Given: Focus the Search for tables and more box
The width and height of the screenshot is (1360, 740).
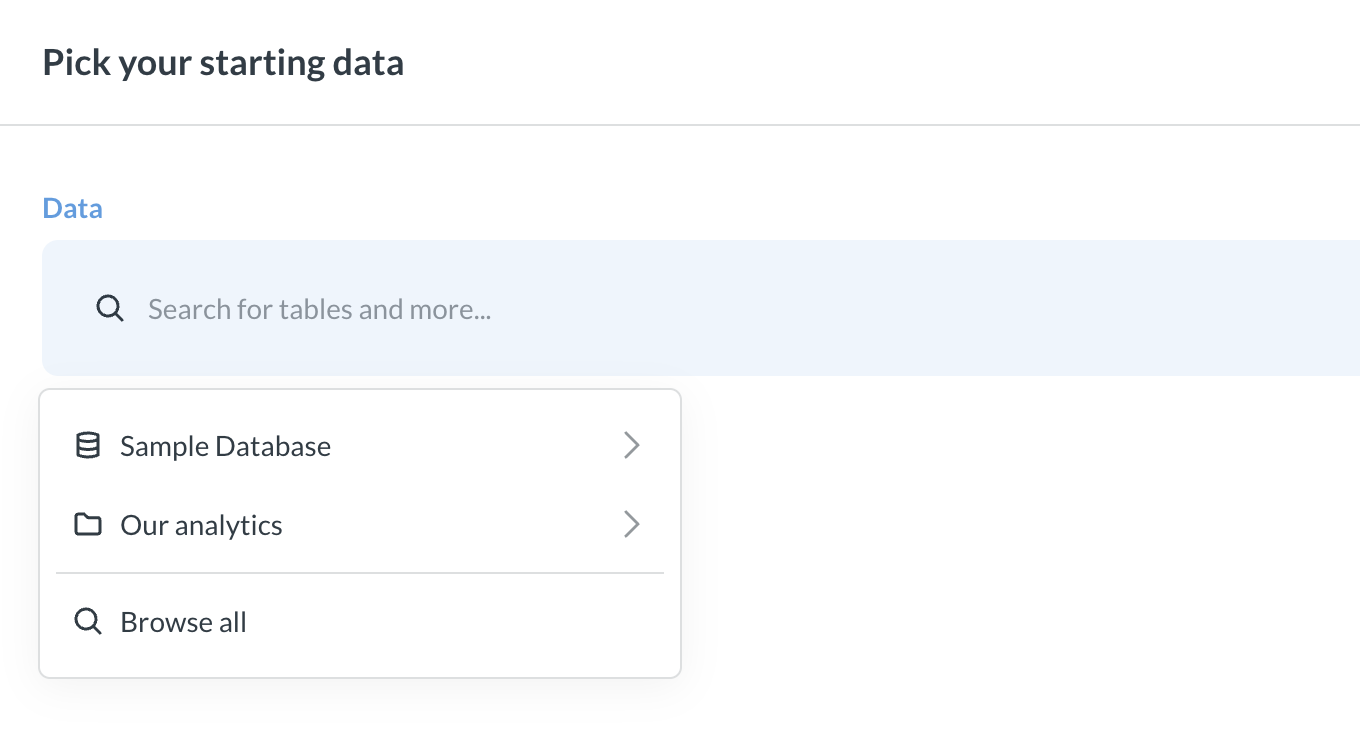Looking at the screenshot, I should pos(320,309).
